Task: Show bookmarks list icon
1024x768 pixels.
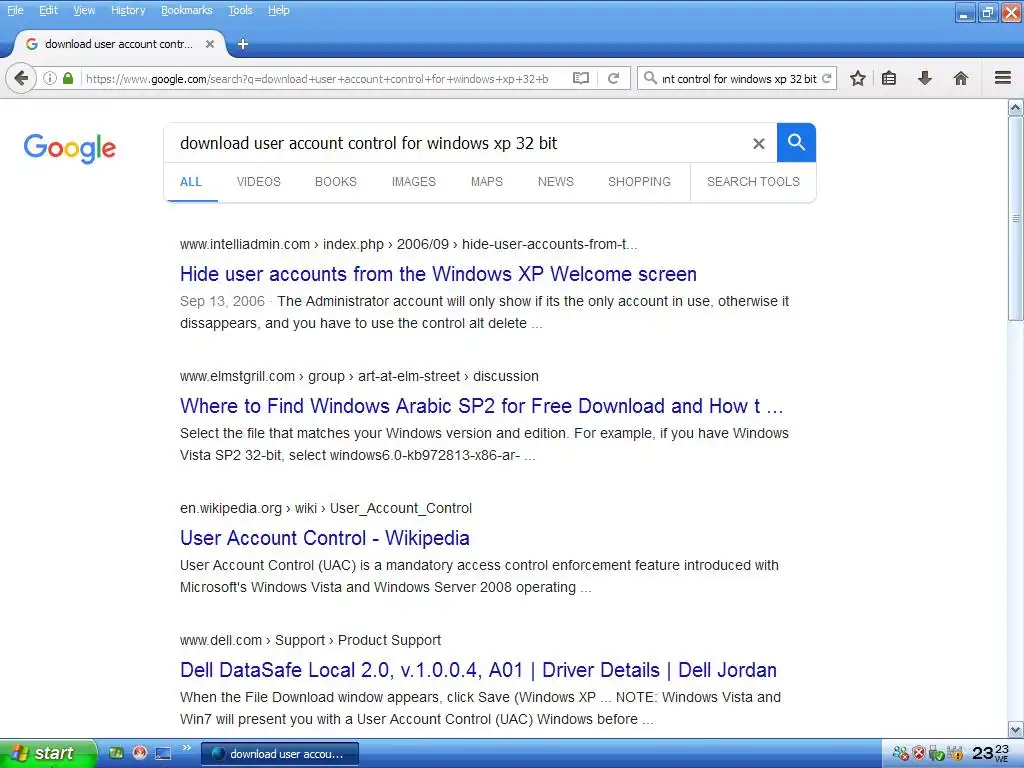Action: pos(889,78)
